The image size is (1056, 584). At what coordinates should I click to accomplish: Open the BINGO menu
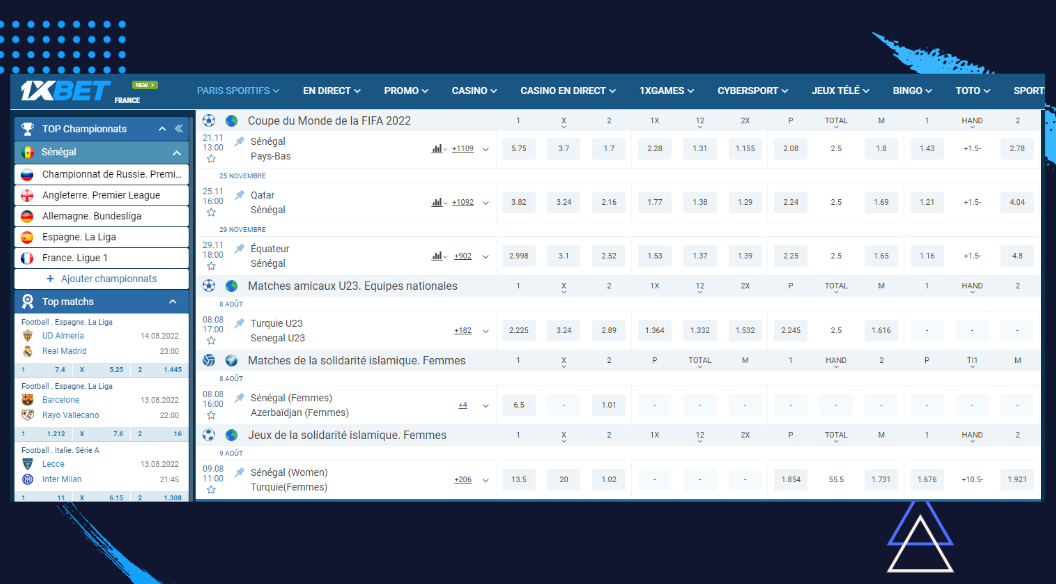tap(913, 90)
